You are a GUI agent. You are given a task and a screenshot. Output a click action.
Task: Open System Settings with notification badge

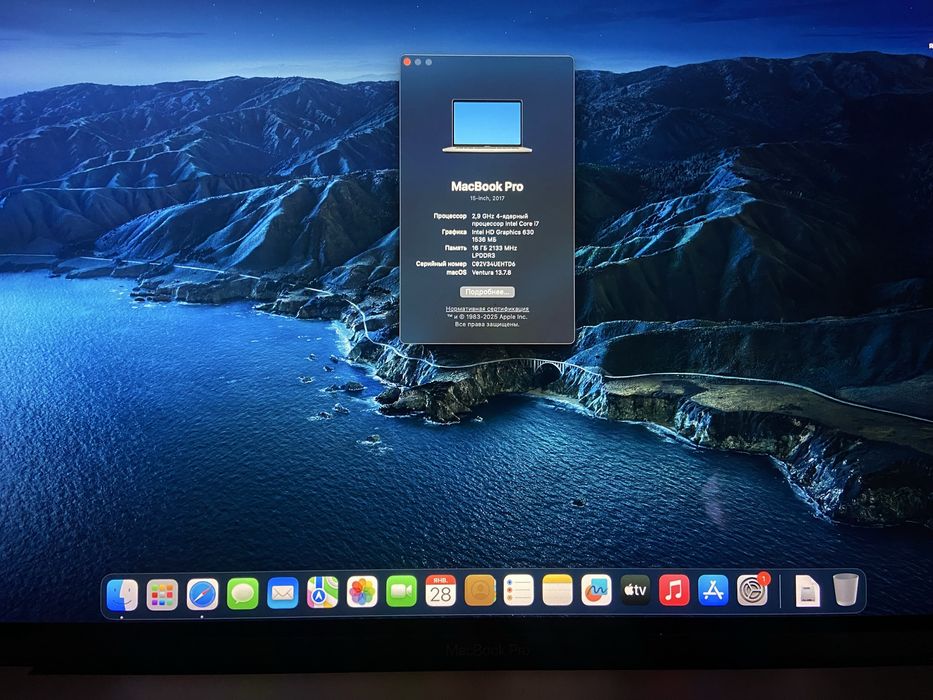753,590
